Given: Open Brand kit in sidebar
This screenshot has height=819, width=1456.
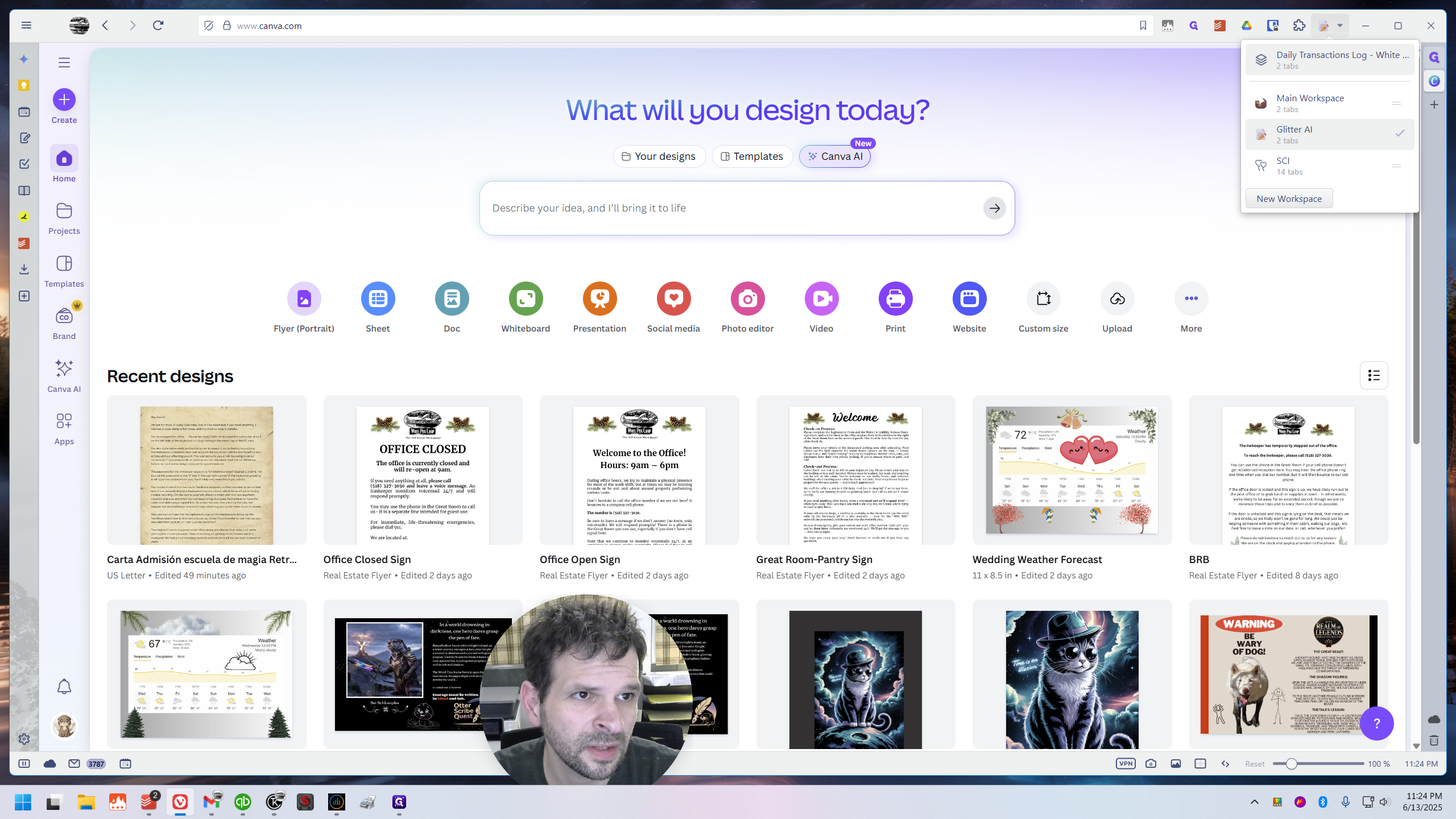Looking at the screenshot, I should coord(64,323).
